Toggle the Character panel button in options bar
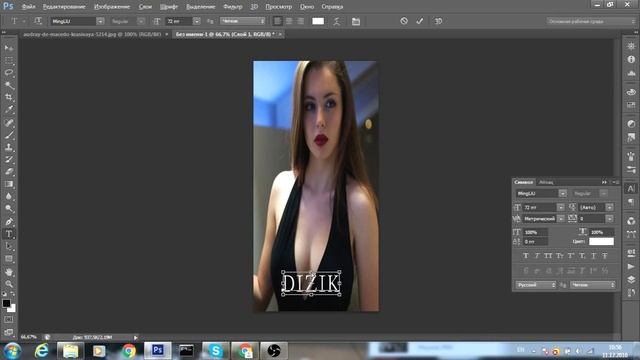This screenshot has width=640, height=360. pos(356,21)
